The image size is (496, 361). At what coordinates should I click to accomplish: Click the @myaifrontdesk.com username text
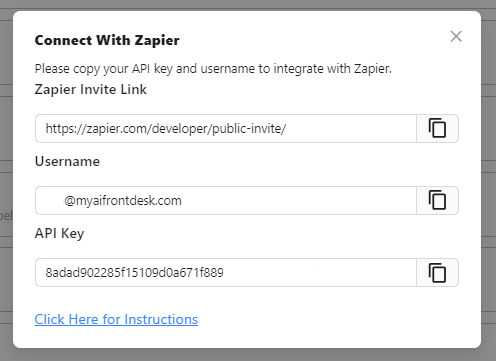click(123, 201)
